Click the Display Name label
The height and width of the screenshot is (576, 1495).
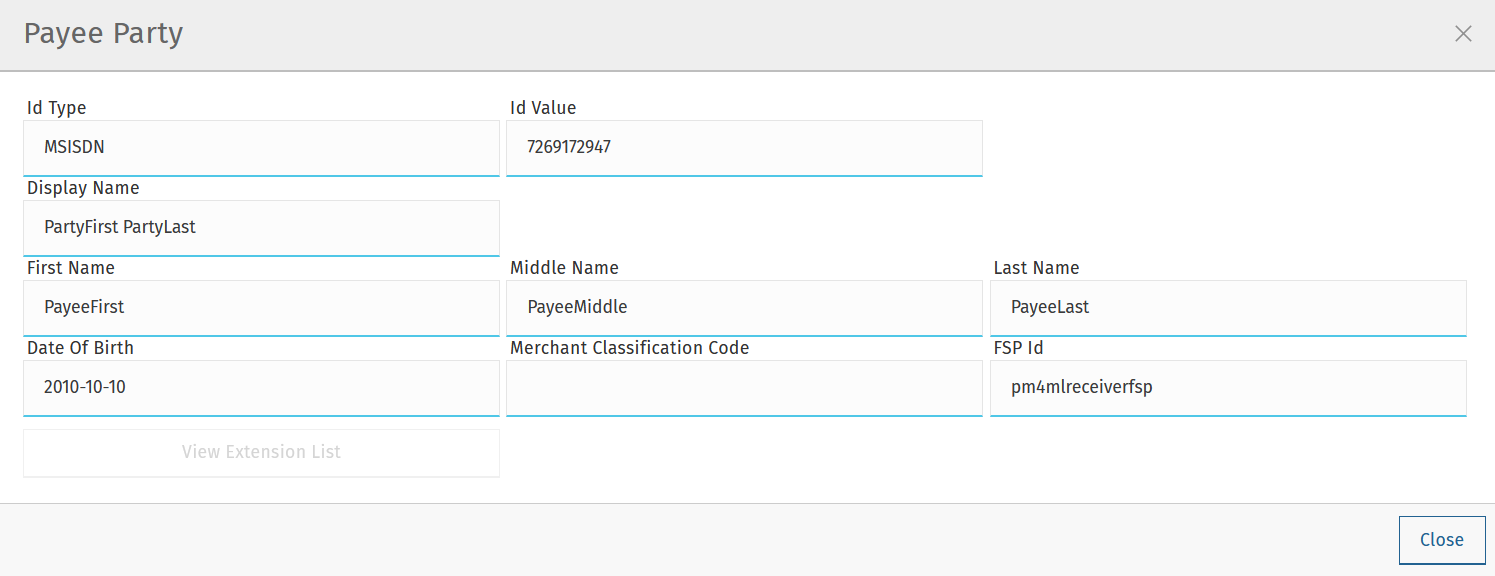pyautogui.click(x=83, y=188)
